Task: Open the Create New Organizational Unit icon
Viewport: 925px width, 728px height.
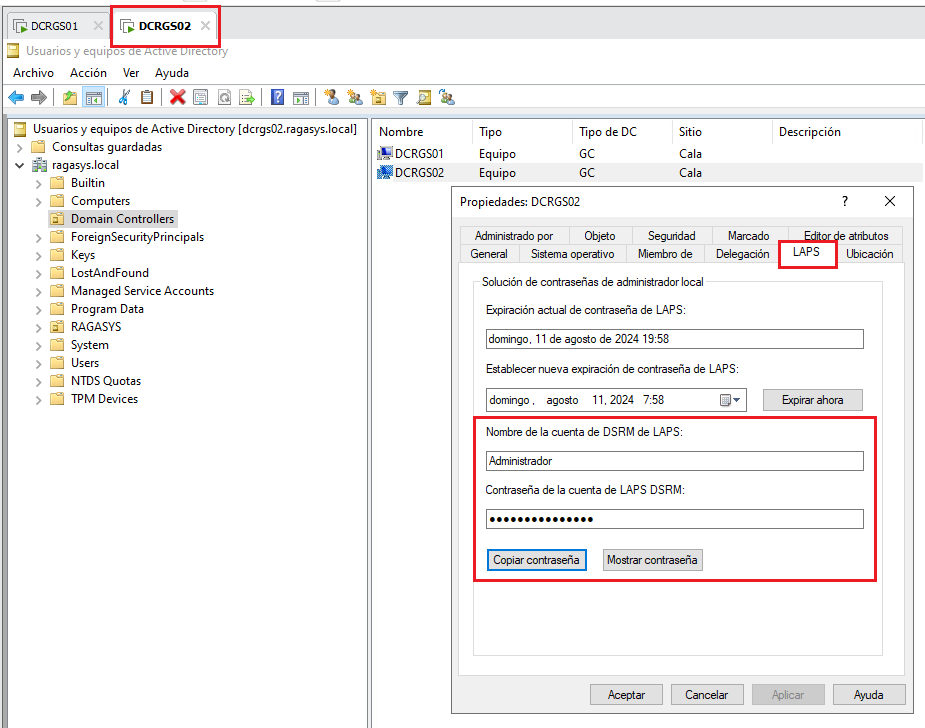Action: coord(378,97)
